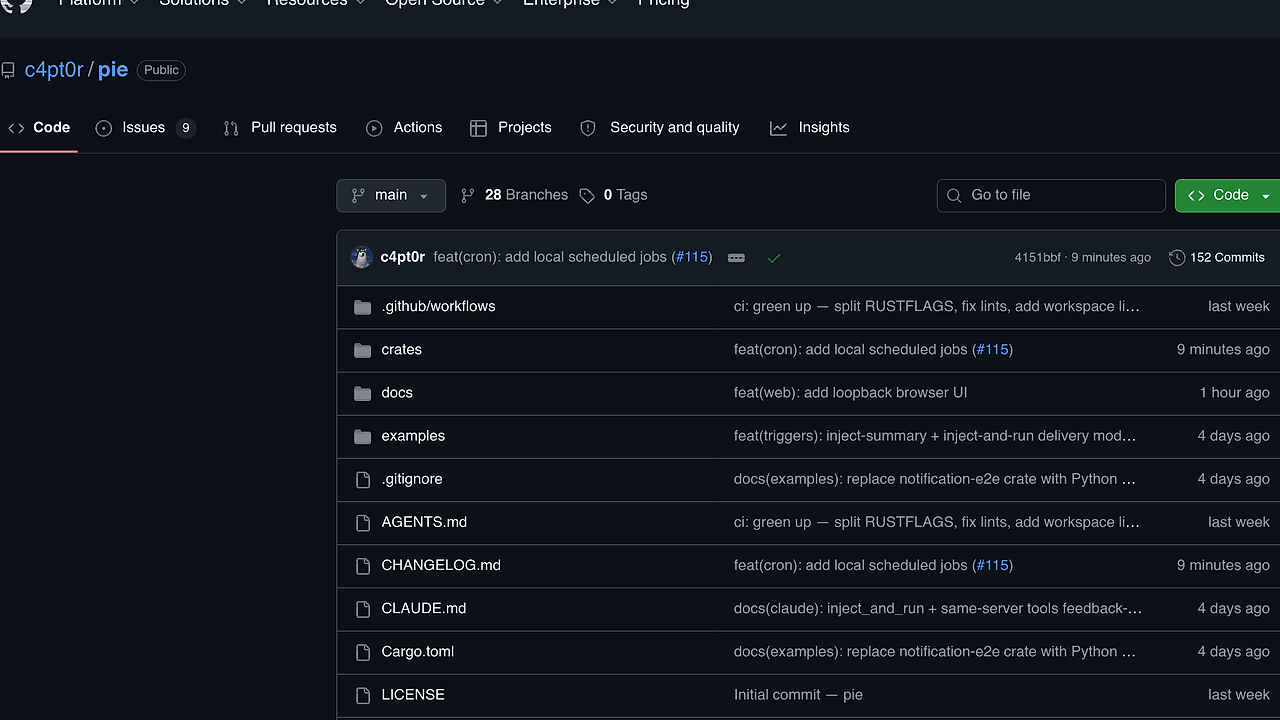Open the LICENSE file

(x=413, y=694)
